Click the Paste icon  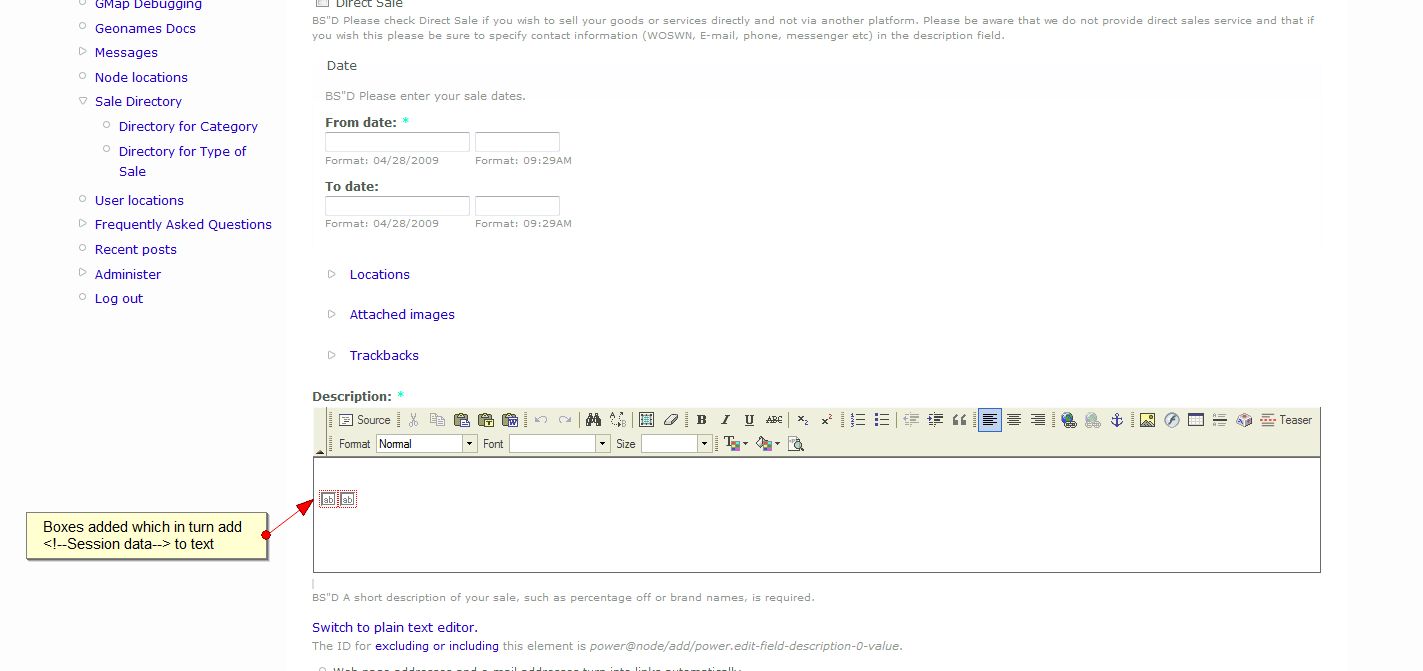(x=461, y=420)
